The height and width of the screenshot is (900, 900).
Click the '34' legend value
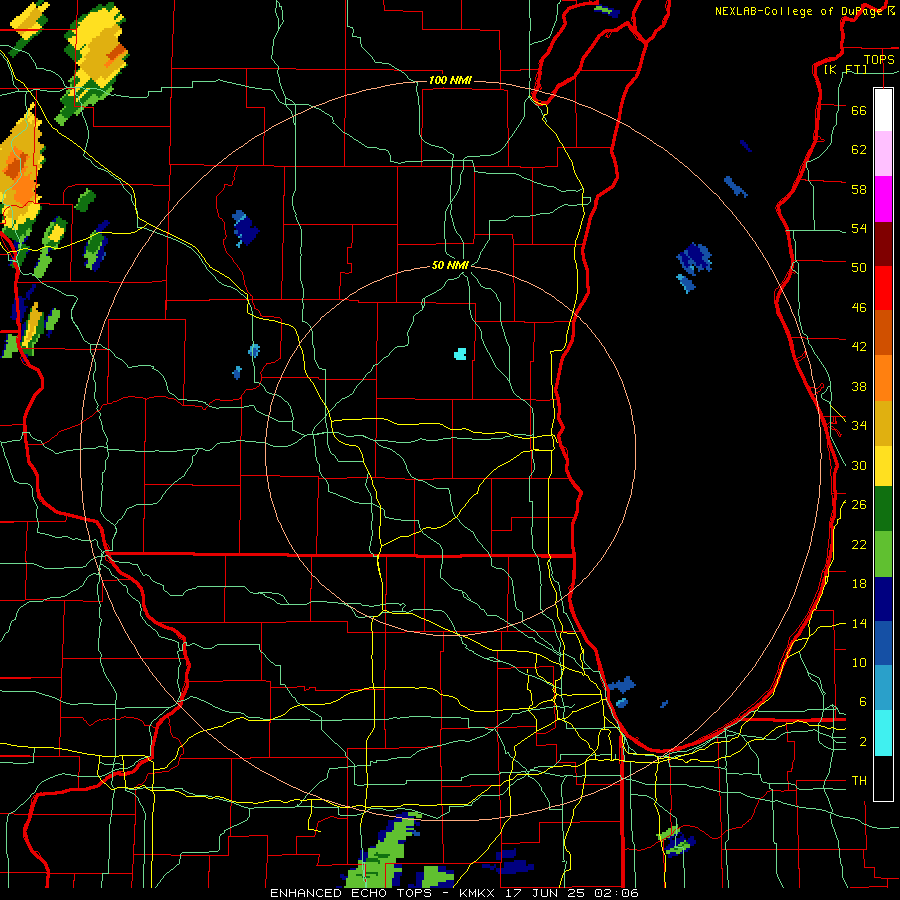point(859,426)
